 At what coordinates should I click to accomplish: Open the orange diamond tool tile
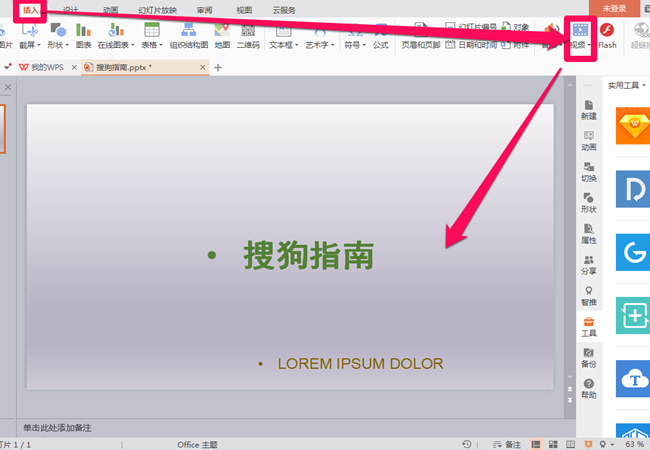point(633,126)
